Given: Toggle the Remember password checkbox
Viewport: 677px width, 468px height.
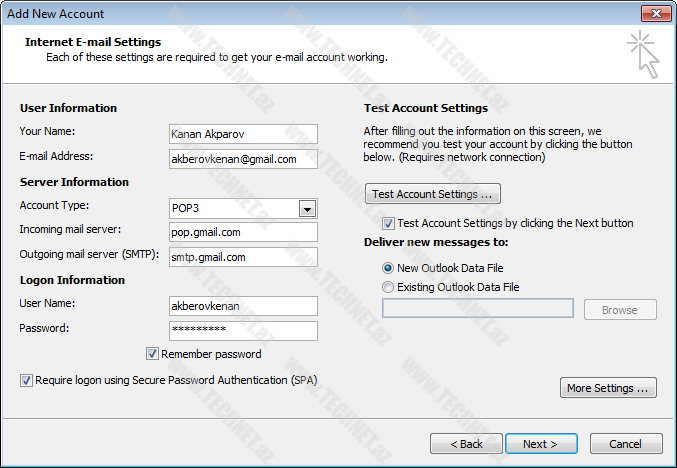Looking at the screenshot, I should point(152,354).
